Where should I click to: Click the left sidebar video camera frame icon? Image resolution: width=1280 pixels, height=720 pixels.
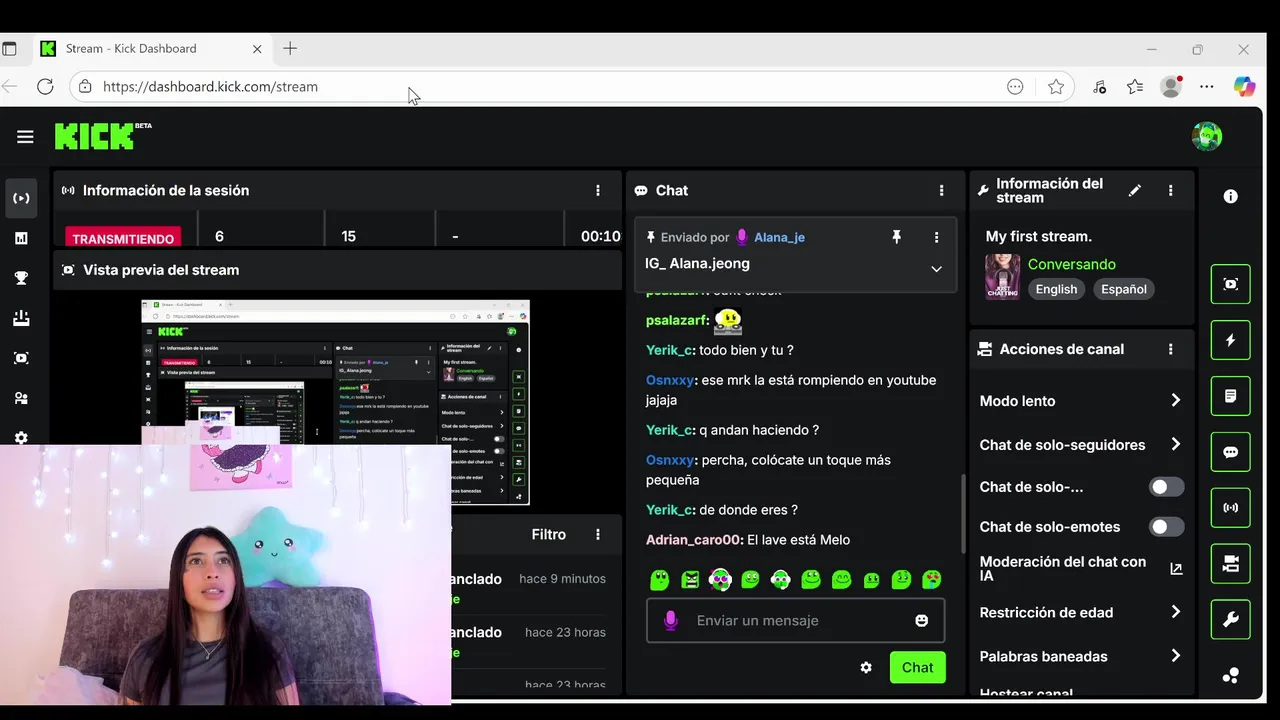[x=21, y=358]
